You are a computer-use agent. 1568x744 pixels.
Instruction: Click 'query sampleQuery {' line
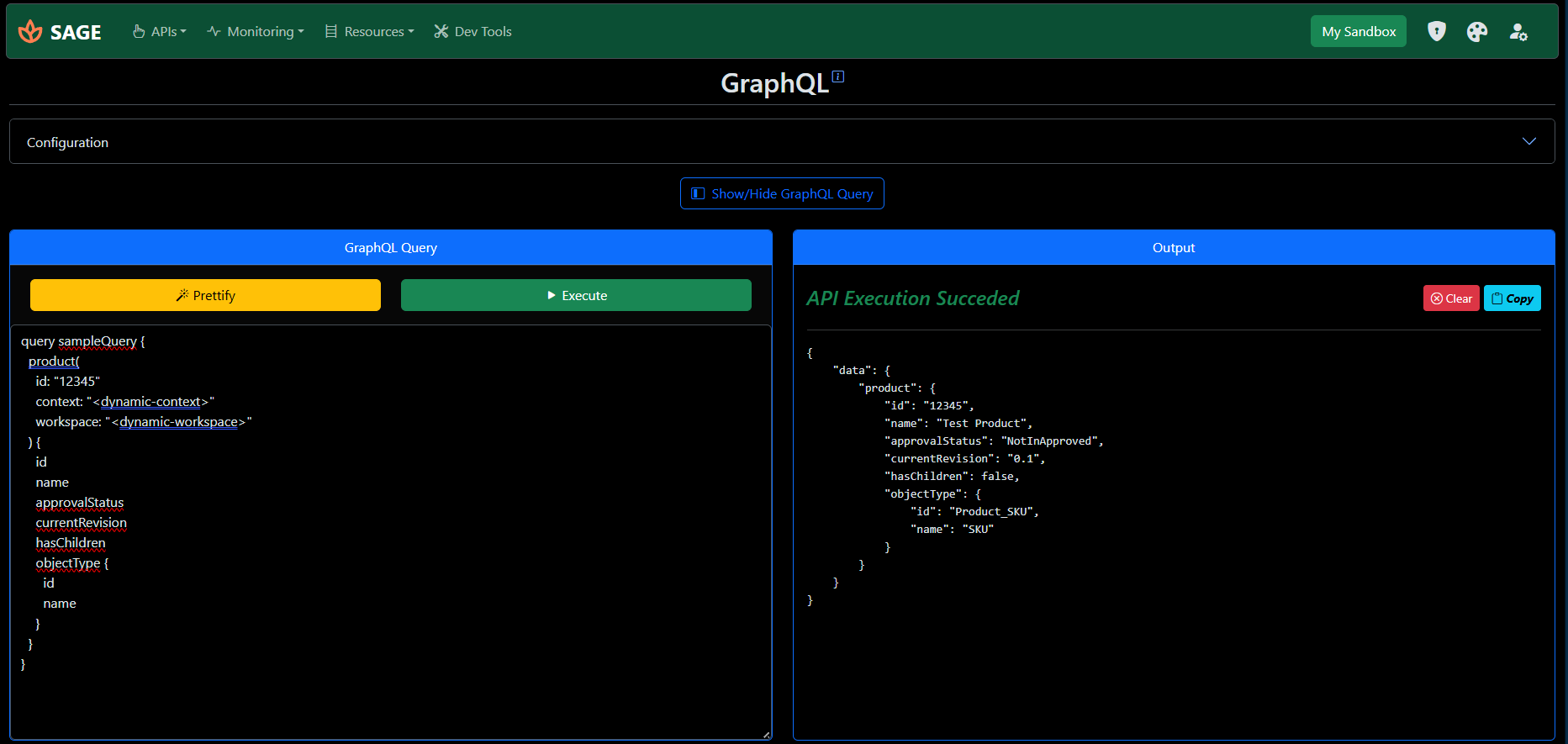(x=83, y=341)
